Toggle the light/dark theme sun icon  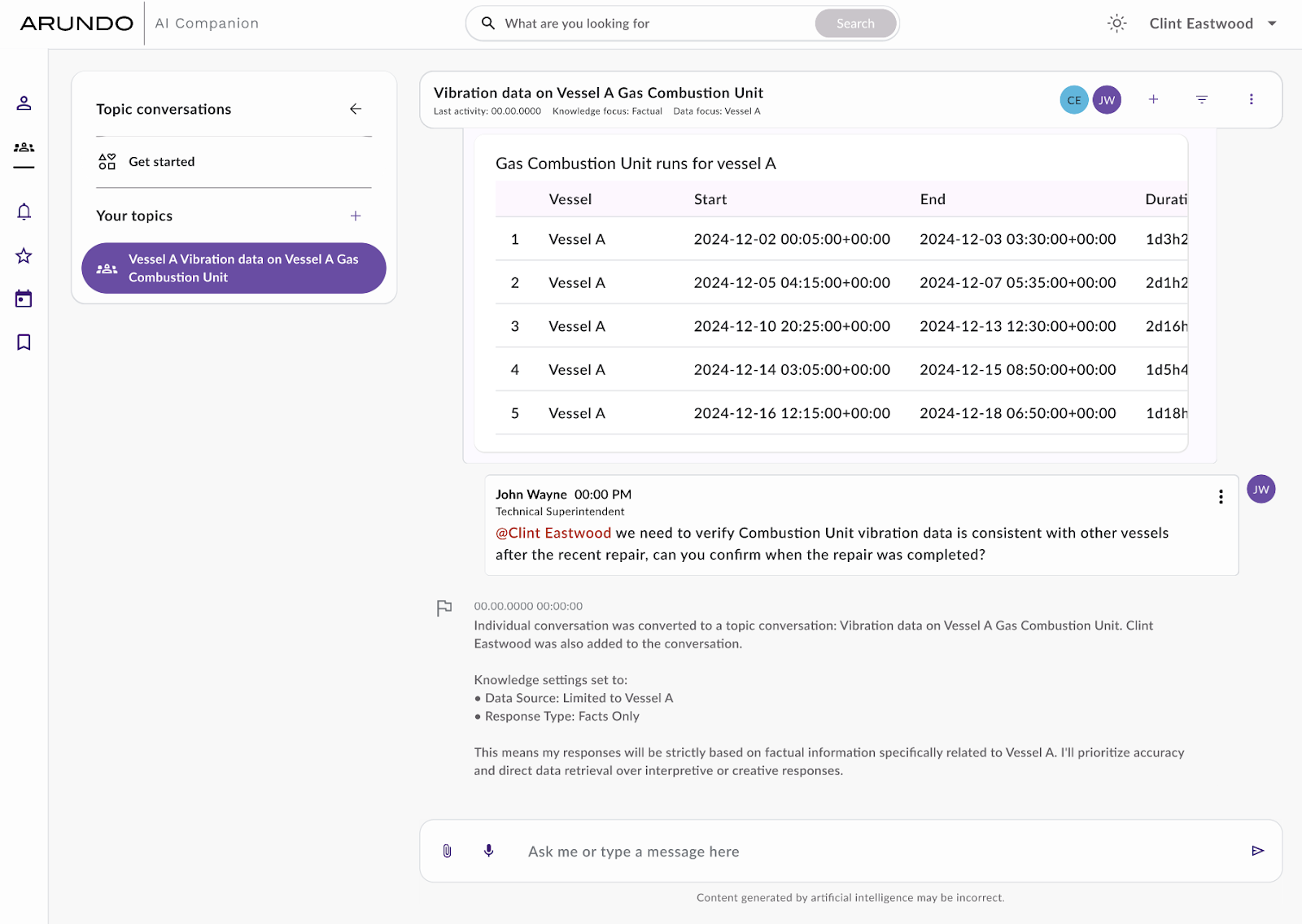tap(1117, 24)
